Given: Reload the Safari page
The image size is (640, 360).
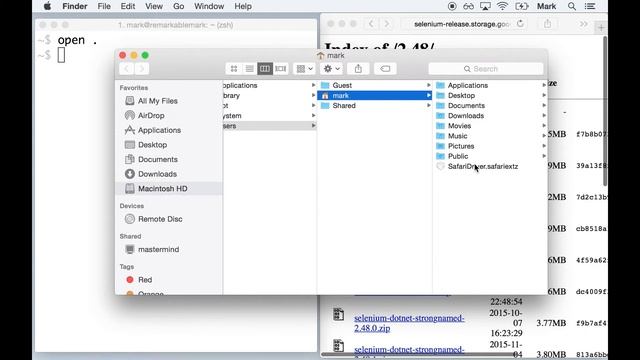Looking at the screenshot, I should pyautogui.click(x=520, y=24).
